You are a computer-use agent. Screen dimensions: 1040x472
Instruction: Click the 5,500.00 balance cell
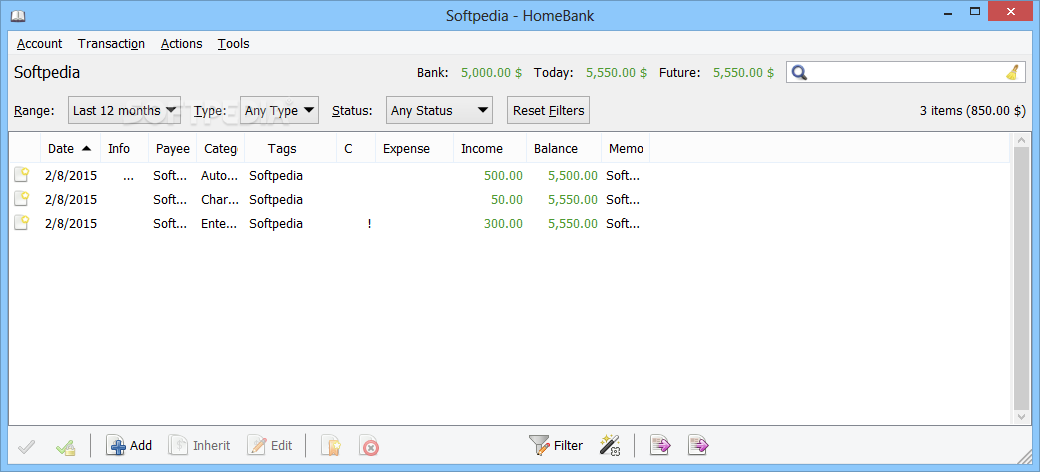[573, 176]
